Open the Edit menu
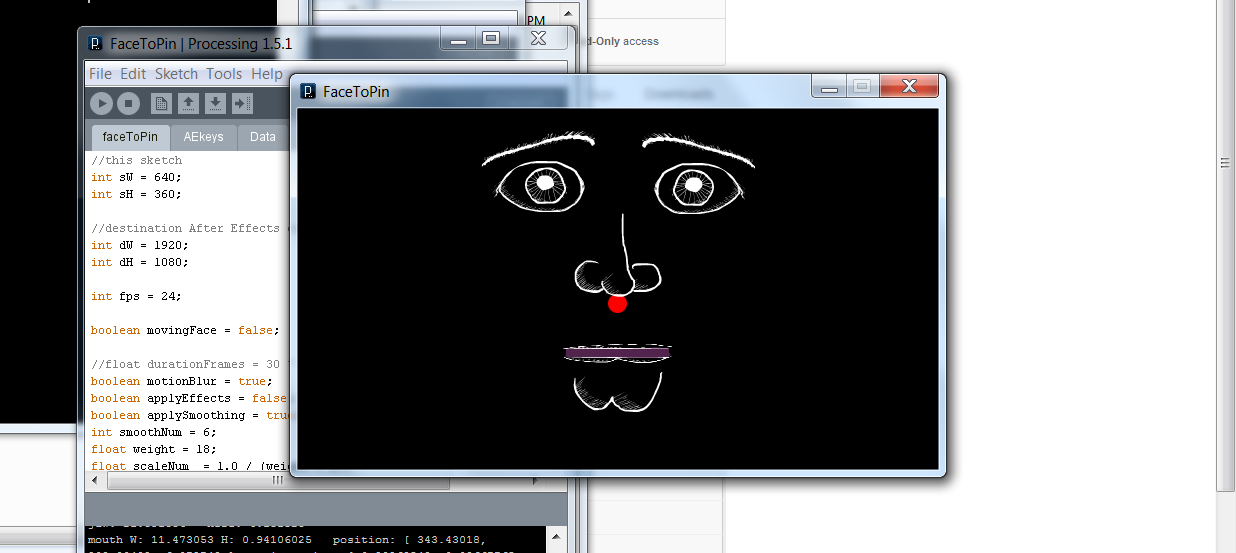 [133, 74]
